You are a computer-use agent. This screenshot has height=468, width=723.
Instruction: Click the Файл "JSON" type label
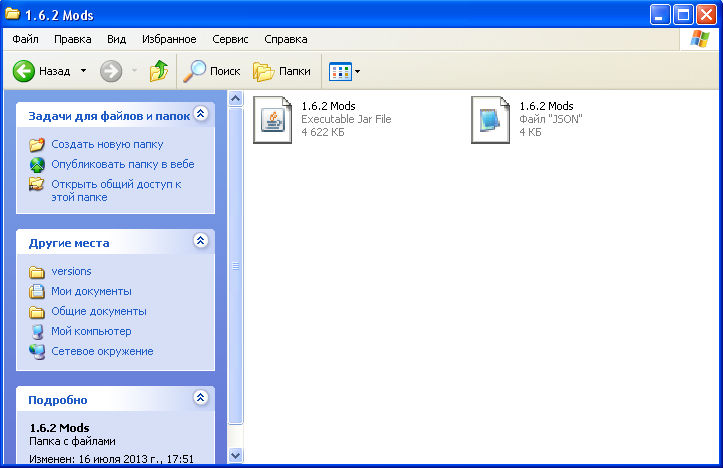click(x=551, y=119)
